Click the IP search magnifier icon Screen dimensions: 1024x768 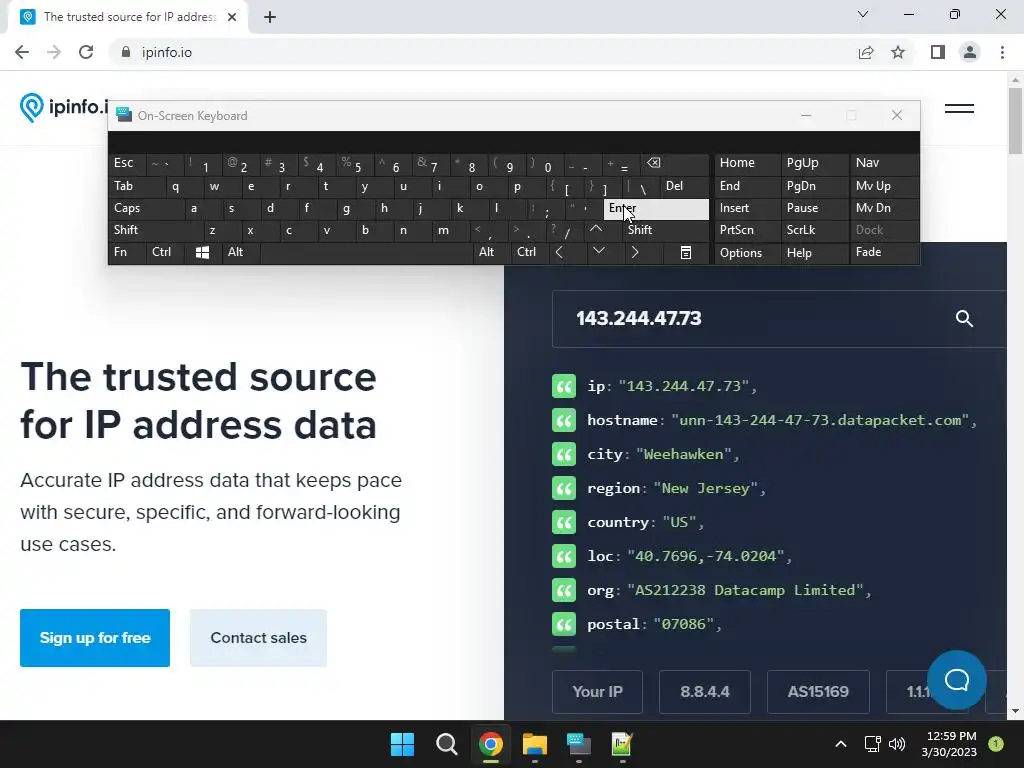[965, 319]
